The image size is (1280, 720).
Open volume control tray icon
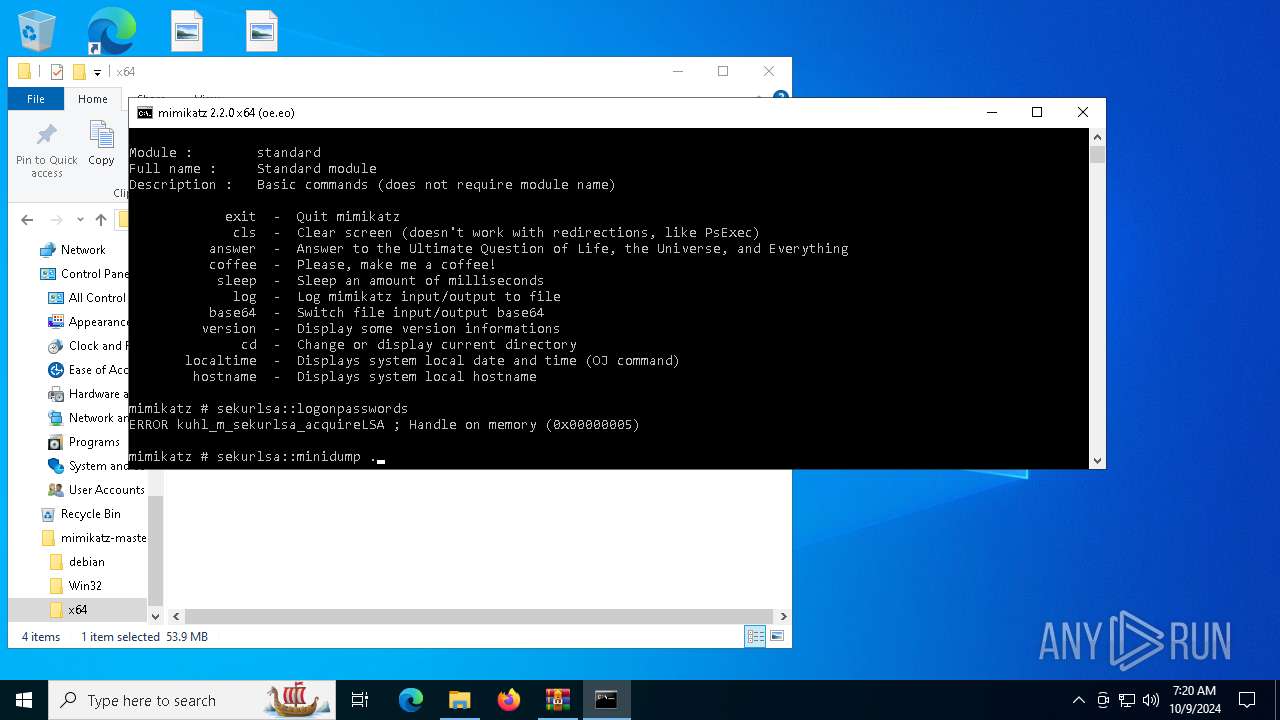click(x=1150, y=700)
